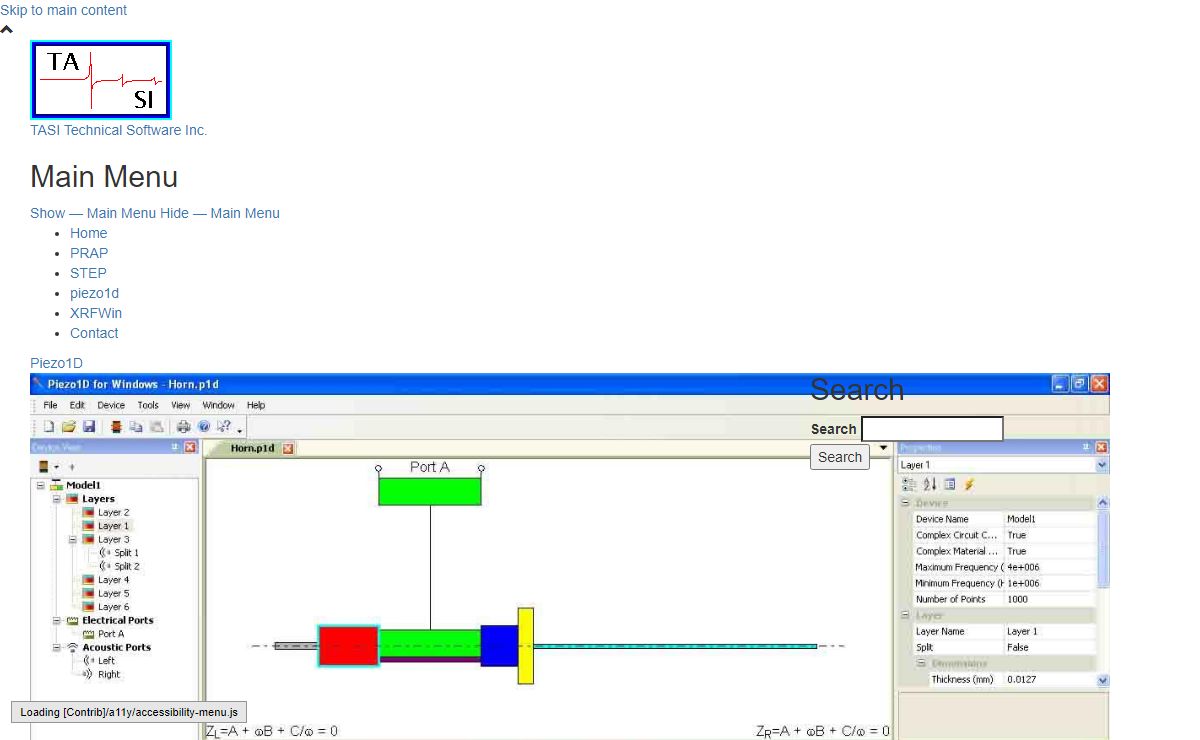Click the New document toolbar icon
This screenshot has height=740, width=1200.
coord(49,426)
